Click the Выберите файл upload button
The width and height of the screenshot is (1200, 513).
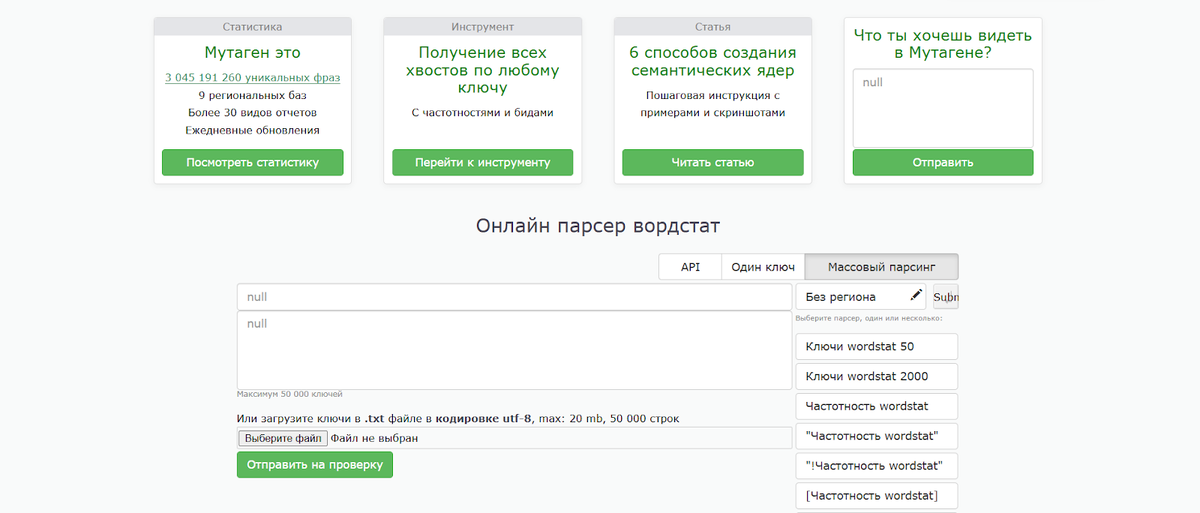pyautogui.click(x=282, y=438)
